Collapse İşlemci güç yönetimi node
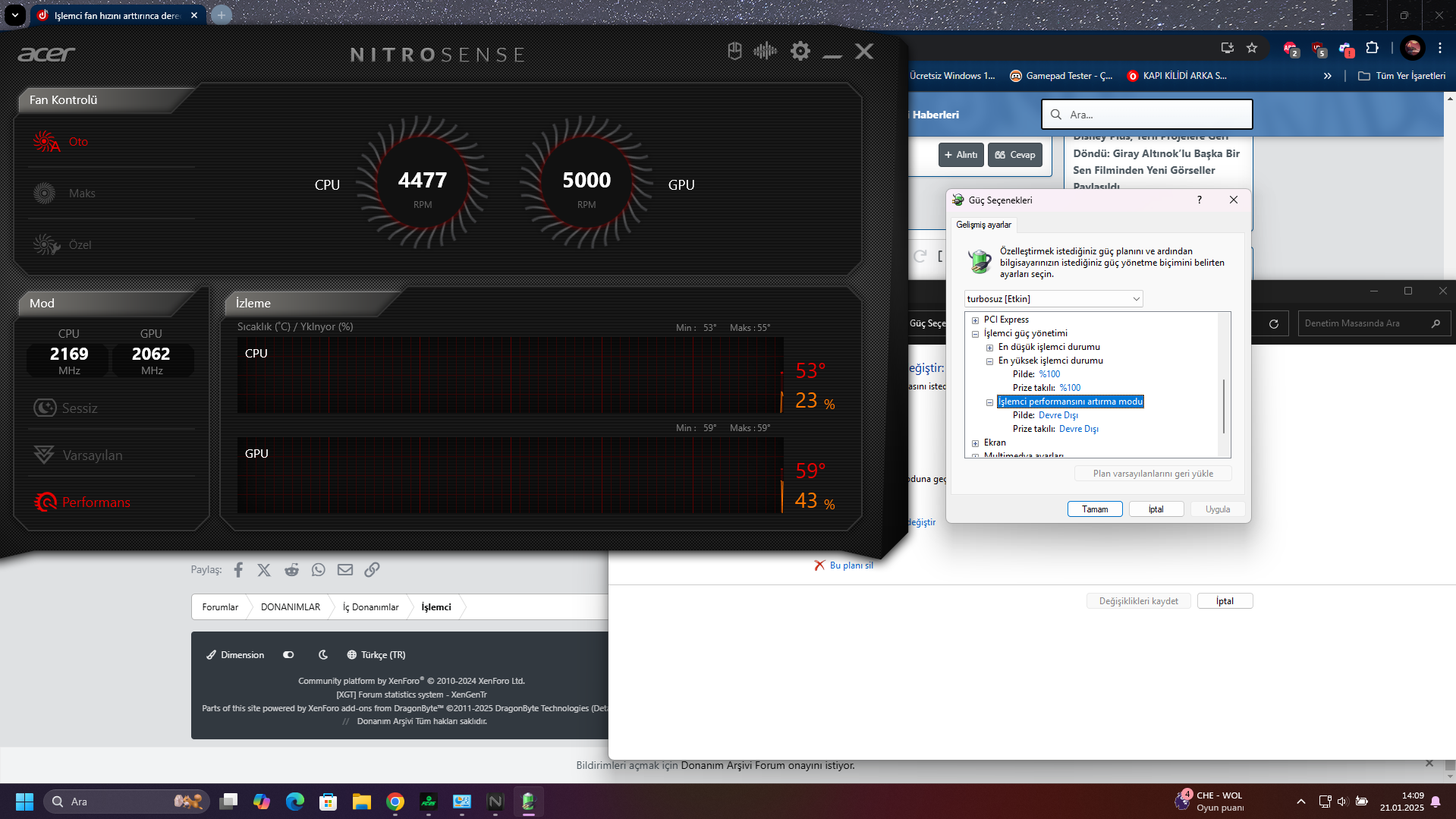This screenshot has width=1456, height=819. point(975,334)
